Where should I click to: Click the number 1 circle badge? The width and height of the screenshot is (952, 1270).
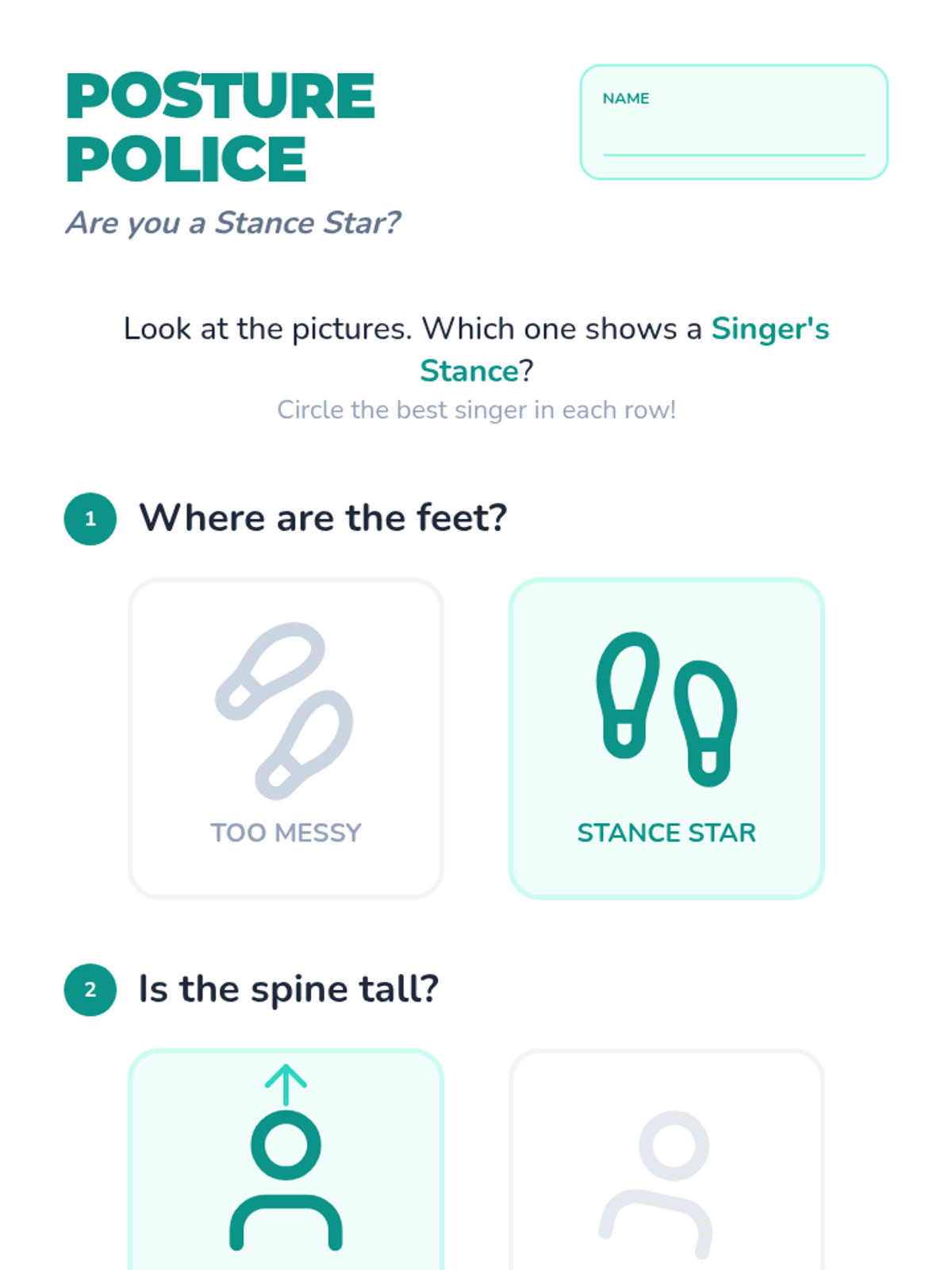90,519
